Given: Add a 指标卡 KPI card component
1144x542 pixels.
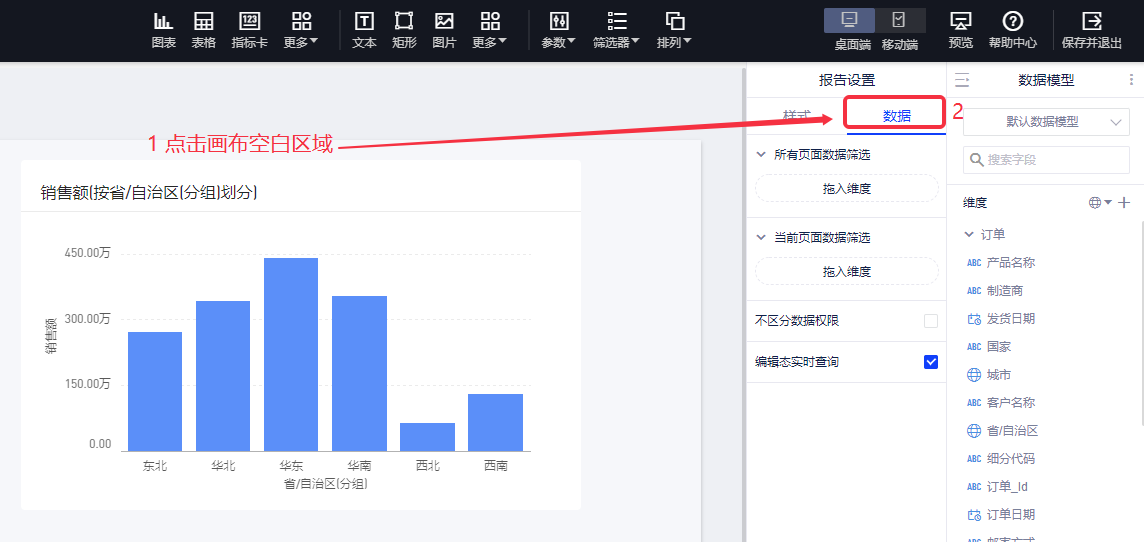Looking at the screenshot, I should point(249,30).
